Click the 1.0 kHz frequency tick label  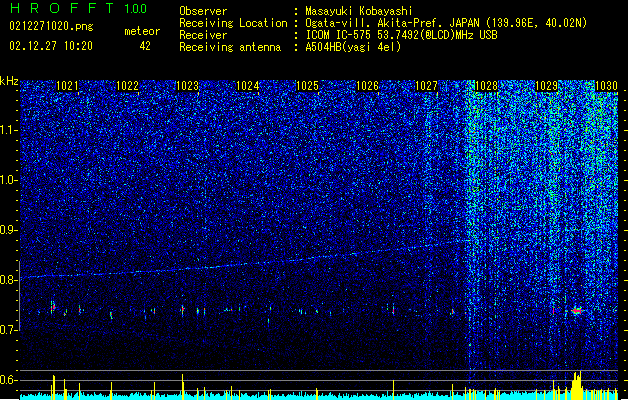(9, 180)
